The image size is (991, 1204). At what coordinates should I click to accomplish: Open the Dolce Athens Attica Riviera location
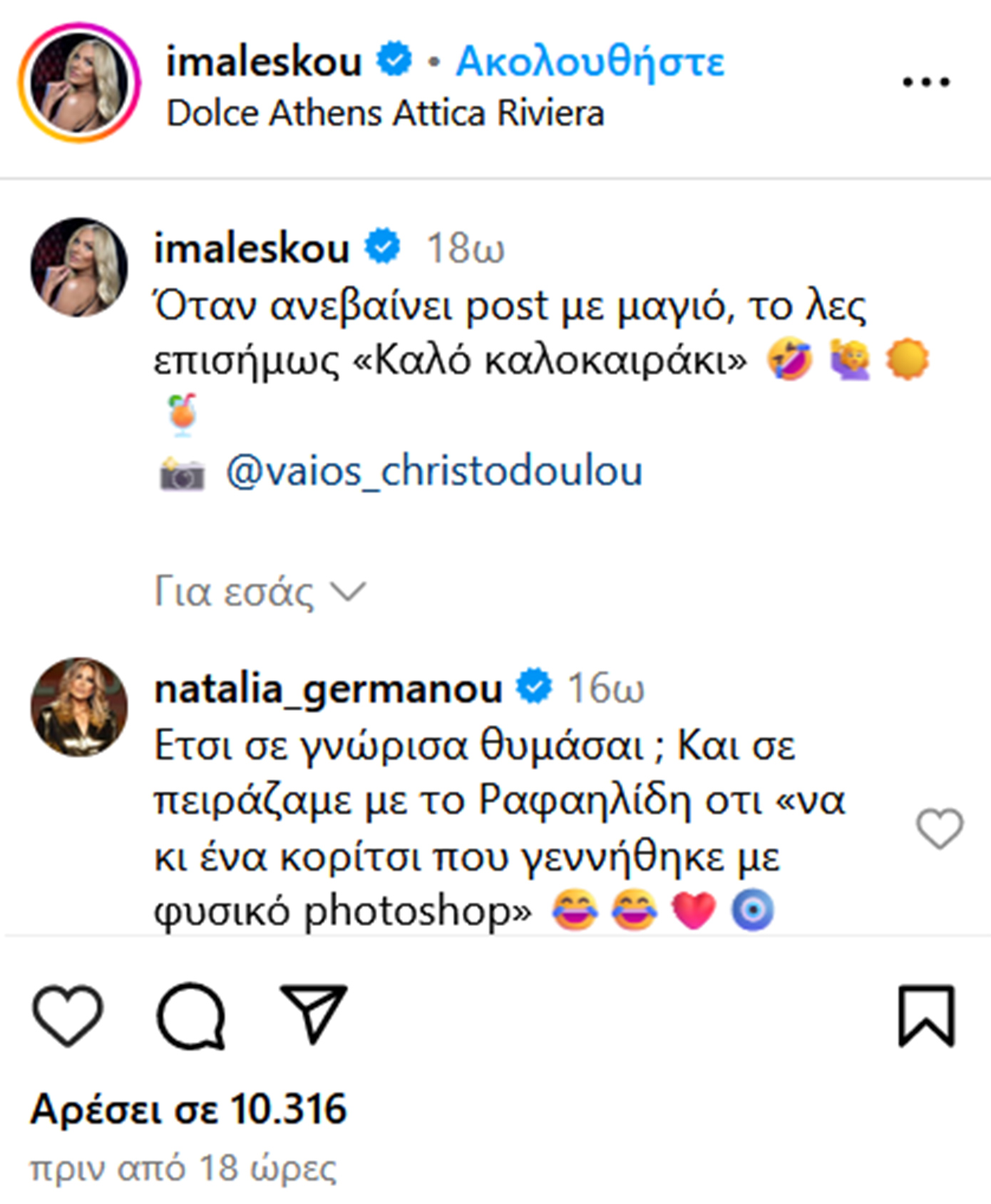pos(385,113)
